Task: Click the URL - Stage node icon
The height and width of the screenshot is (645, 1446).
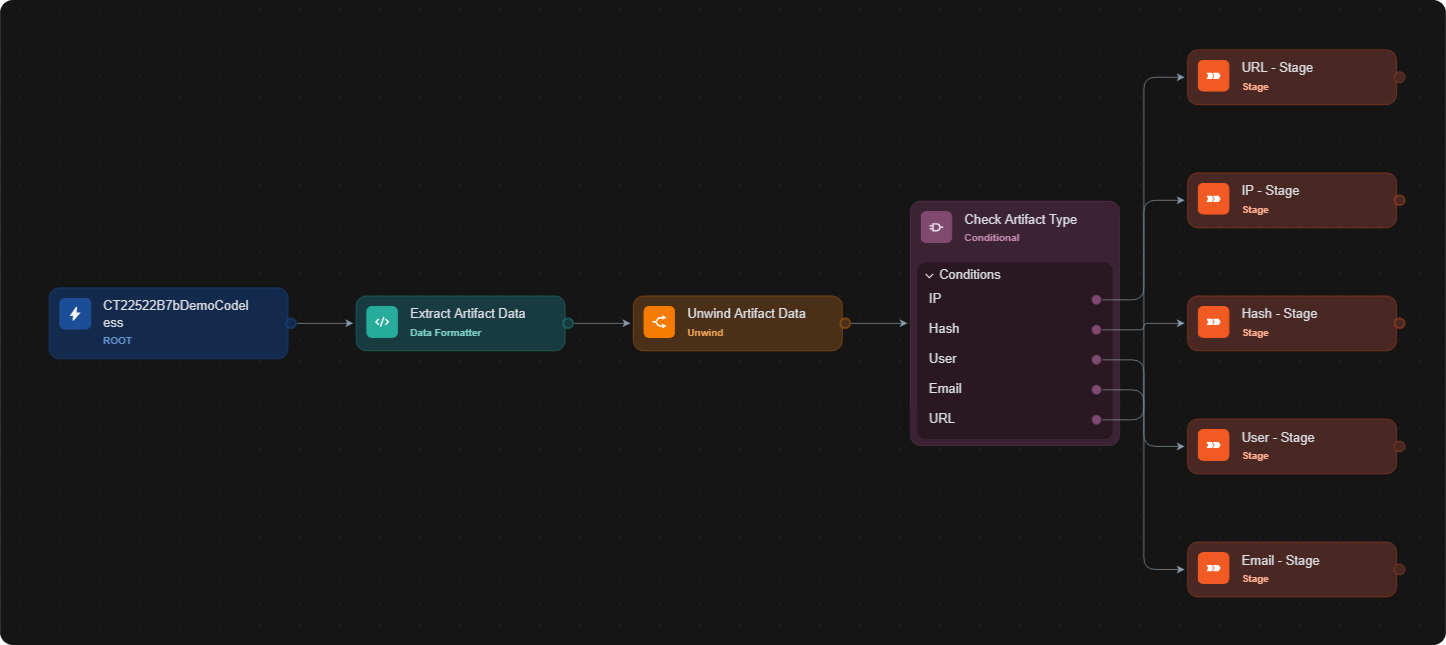Action: pyautogui.click(x=1214, y=76)
